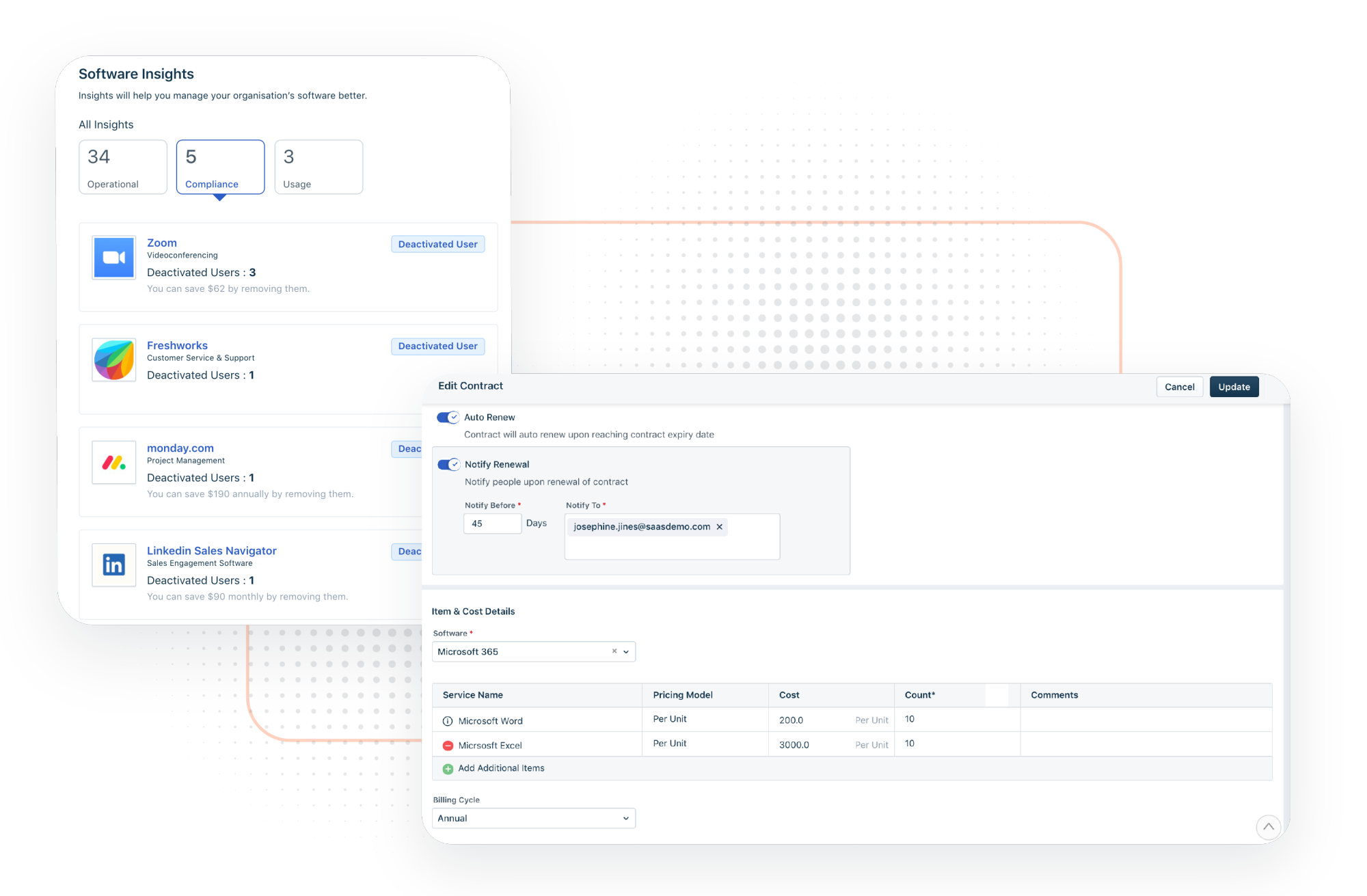Click the Notify Before days input field
1367x896 pixels.
click(x=492, y=523)
